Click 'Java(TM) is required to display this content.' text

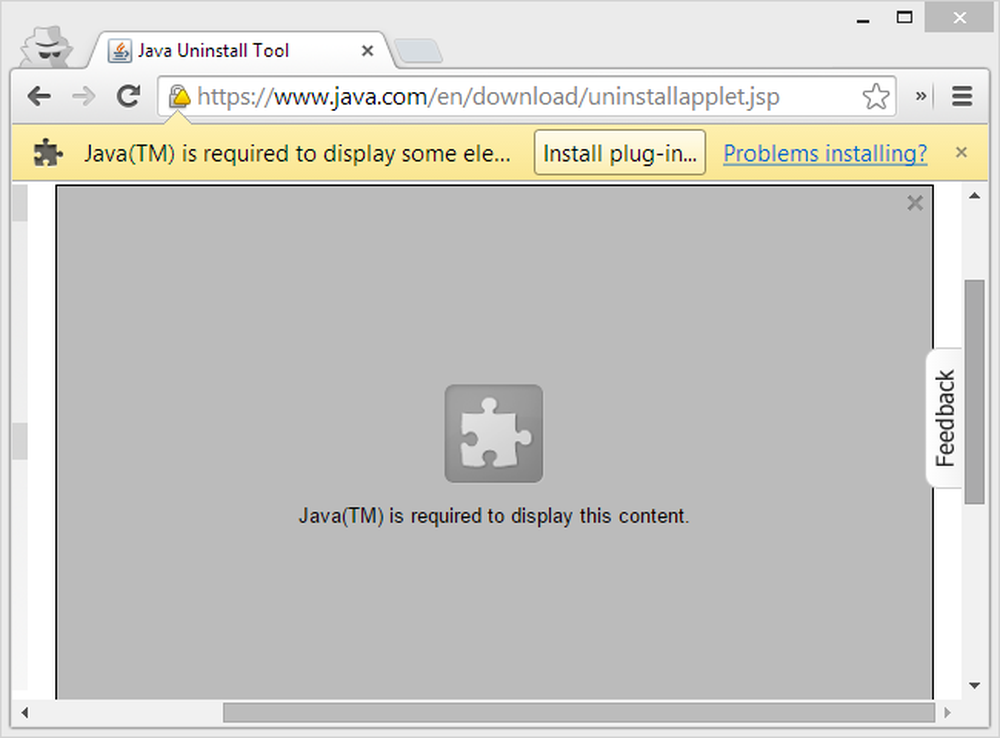point(494,515)
